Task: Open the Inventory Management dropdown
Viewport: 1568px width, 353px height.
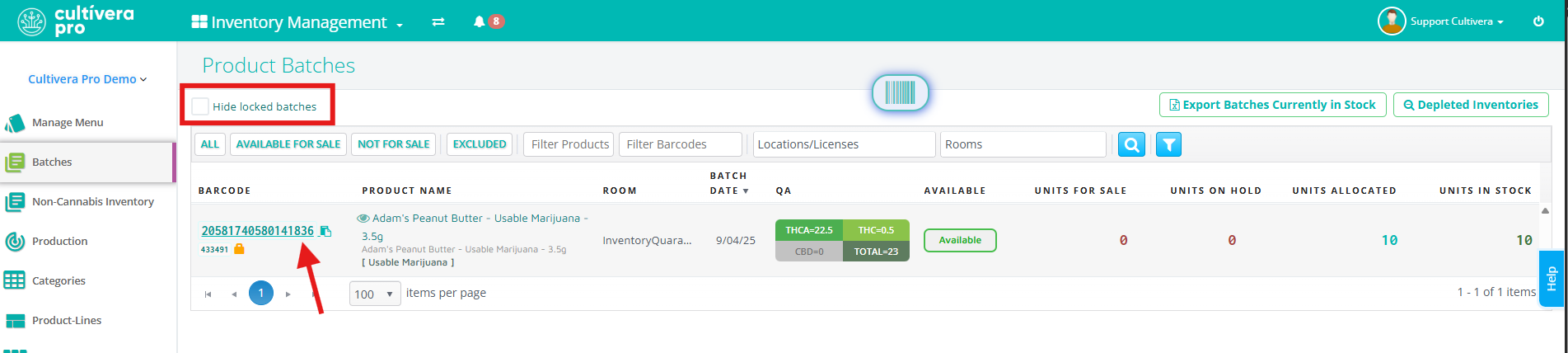Action: pyautogui.click(x=297, y=22)
